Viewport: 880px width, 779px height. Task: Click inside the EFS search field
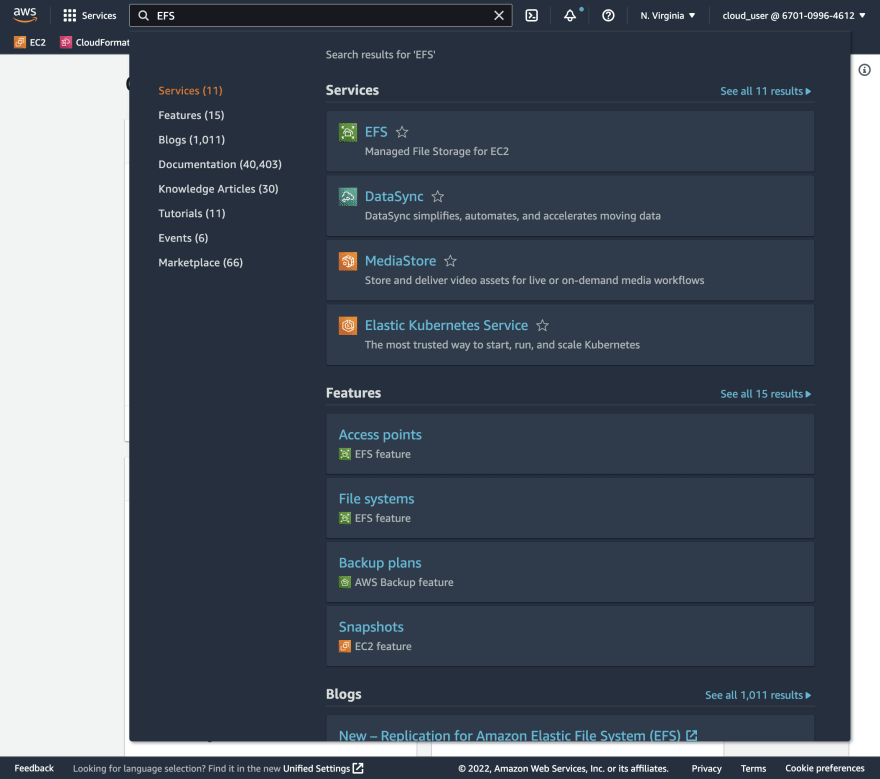320,16
